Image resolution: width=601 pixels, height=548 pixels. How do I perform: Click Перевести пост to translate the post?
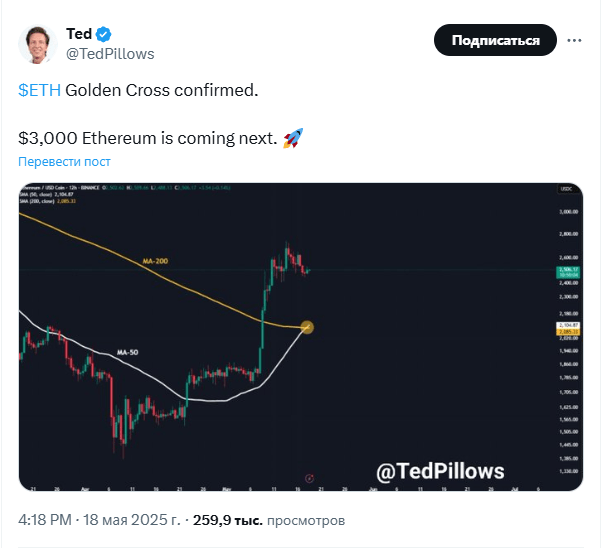[64, 161]
